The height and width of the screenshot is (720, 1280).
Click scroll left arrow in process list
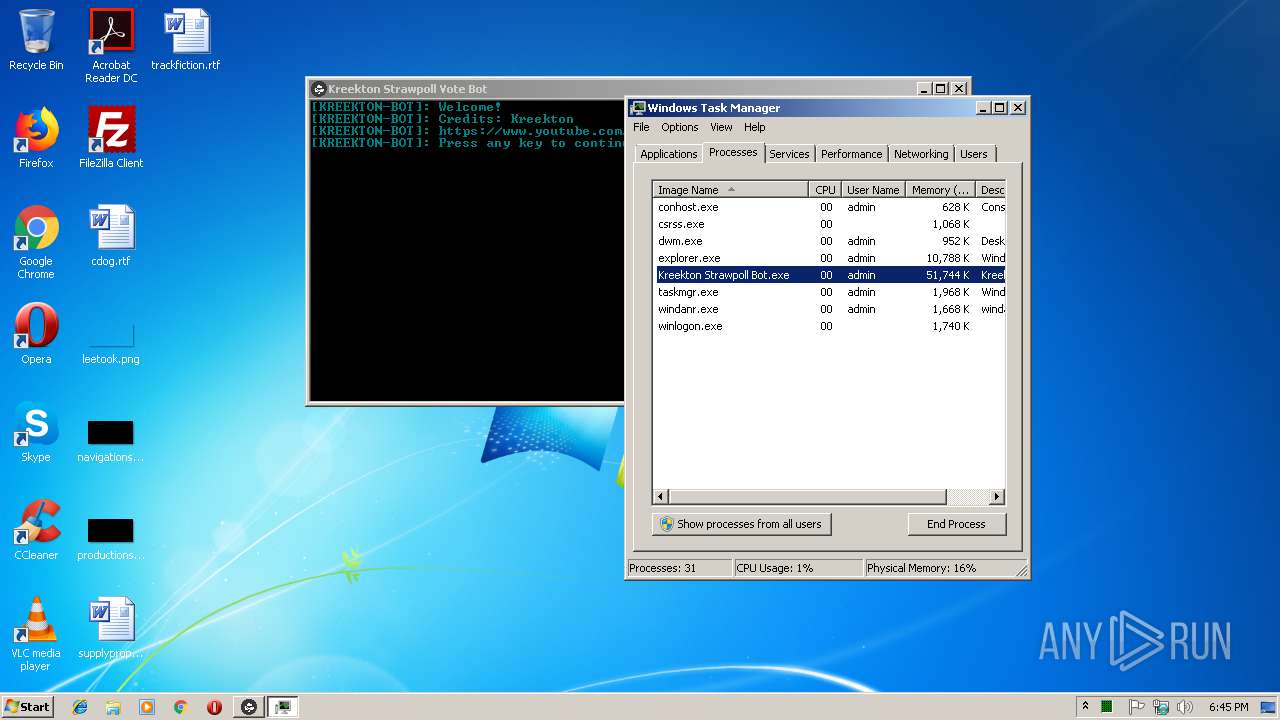661,496
